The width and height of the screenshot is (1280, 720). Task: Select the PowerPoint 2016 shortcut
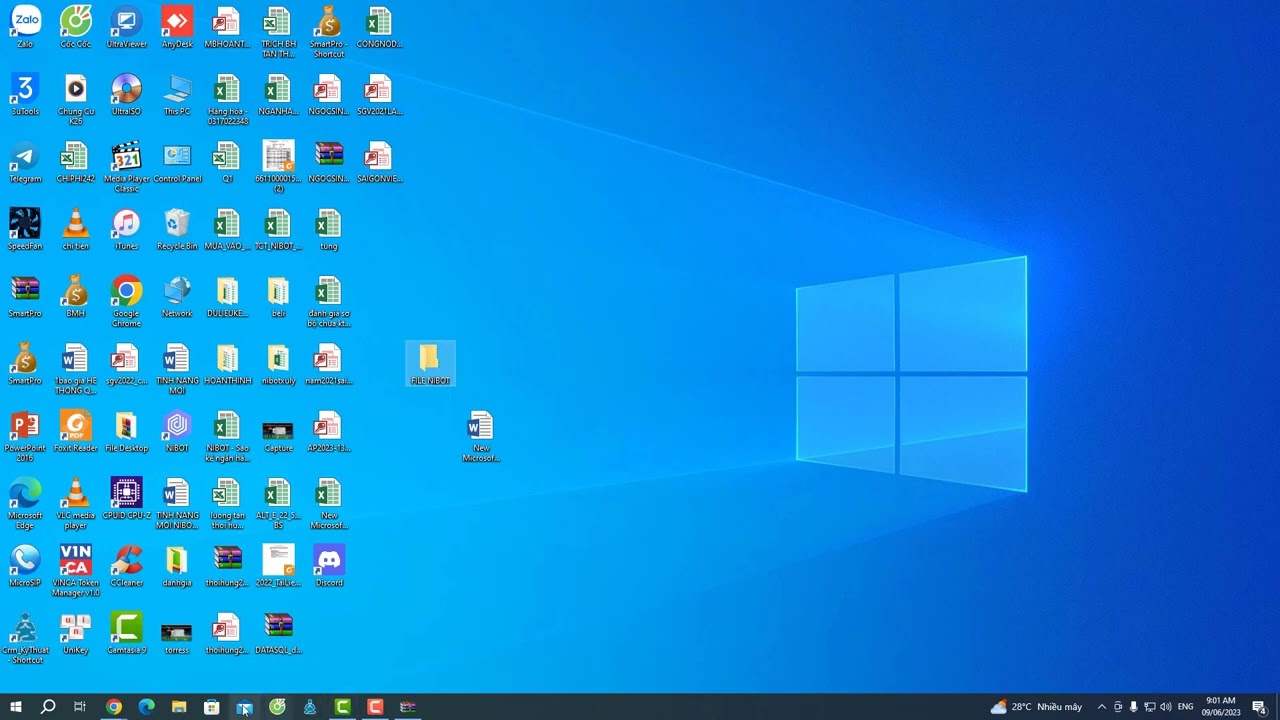point(25,436)
